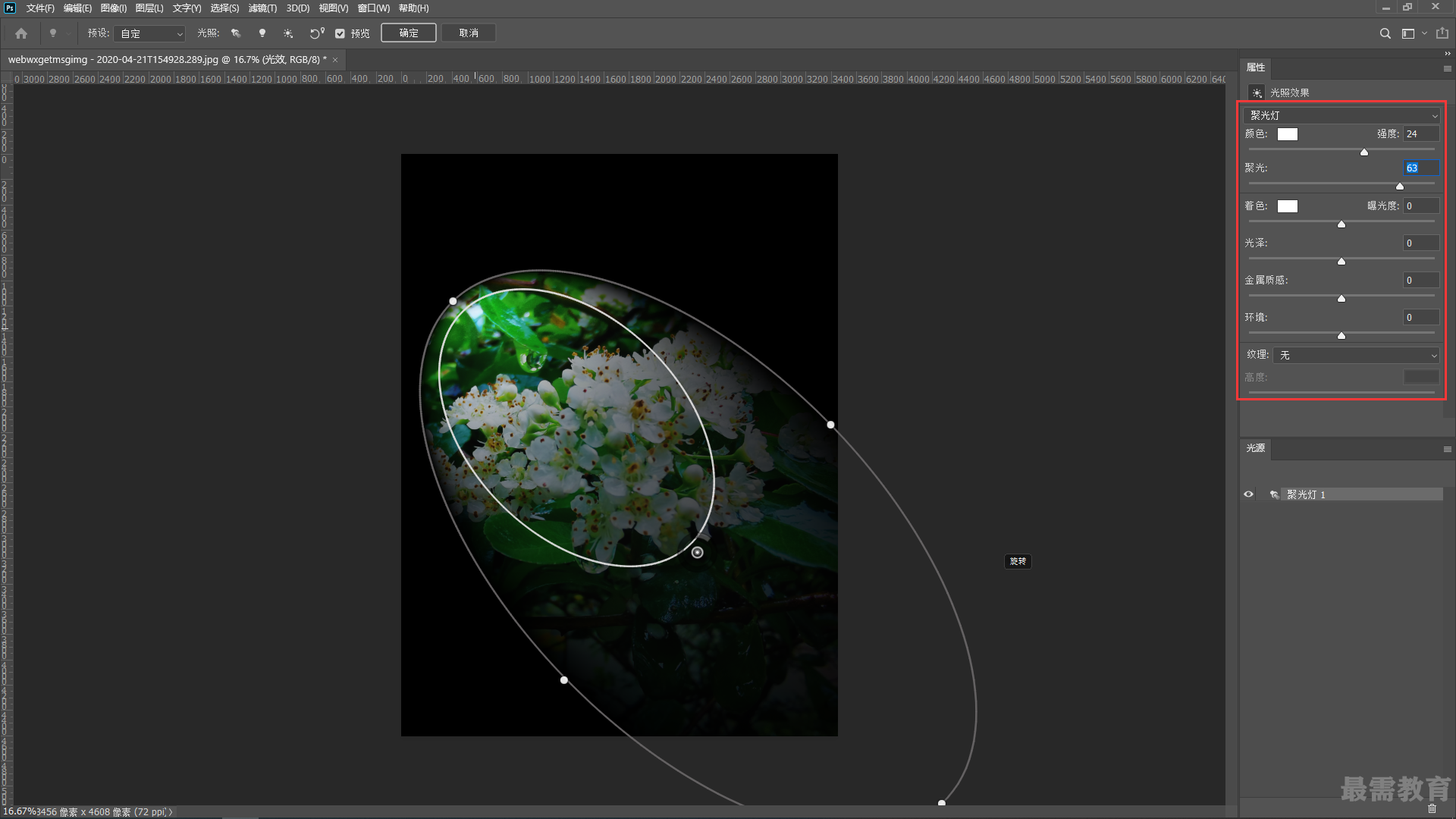1456x819 pixels.
Task: Click the 金属质感 metallic slider handle
Action: point(1341,299)
